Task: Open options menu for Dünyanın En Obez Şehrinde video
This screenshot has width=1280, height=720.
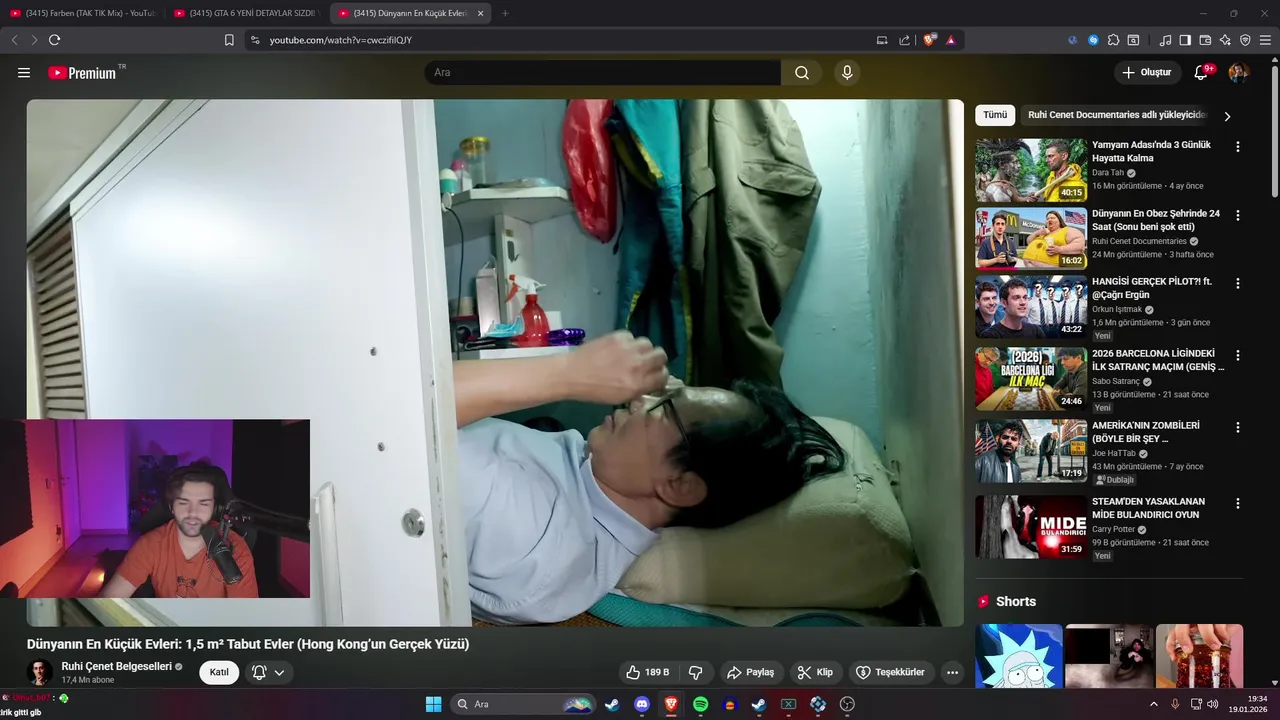Action: click(x=1238, y=215)
